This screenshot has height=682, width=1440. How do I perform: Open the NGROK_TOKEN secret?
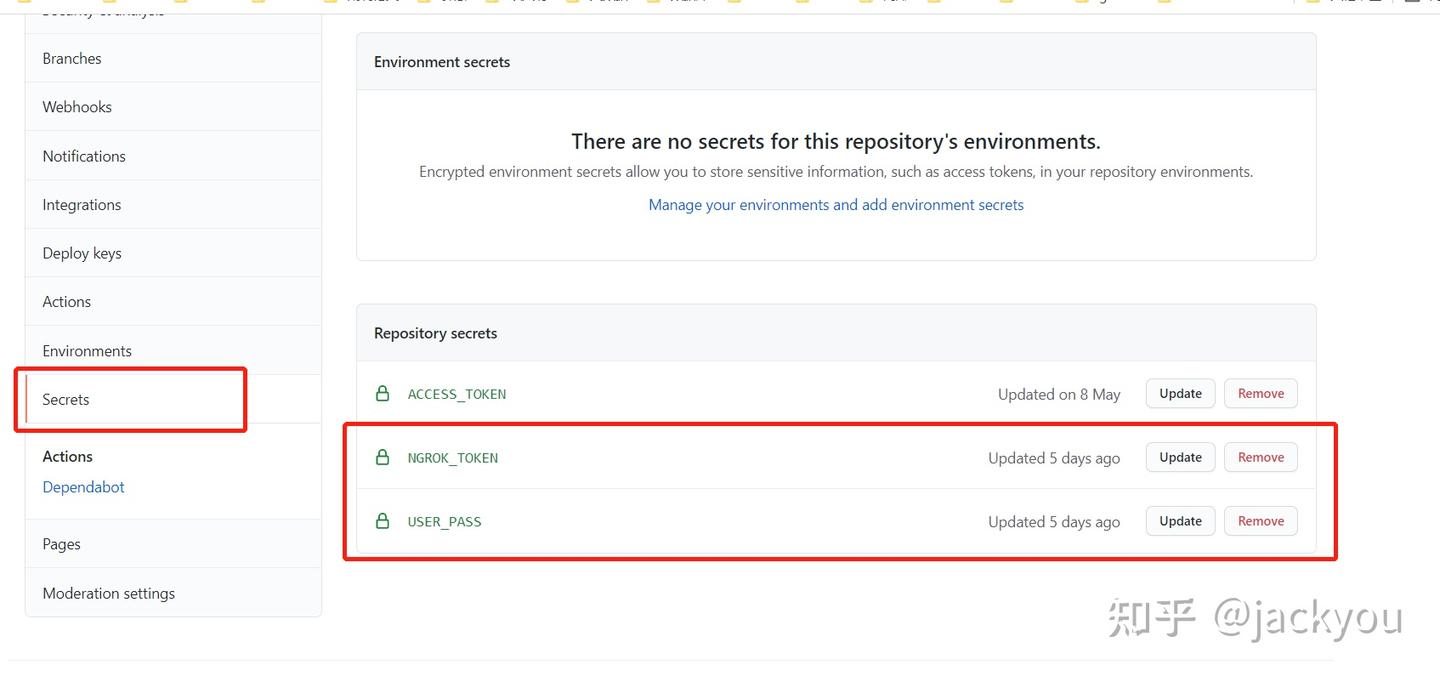point(453,457)
